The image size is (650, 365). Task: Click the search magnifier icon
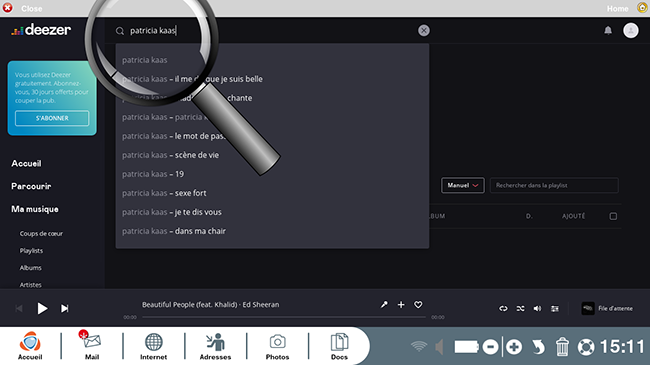(x=120, y=31)
